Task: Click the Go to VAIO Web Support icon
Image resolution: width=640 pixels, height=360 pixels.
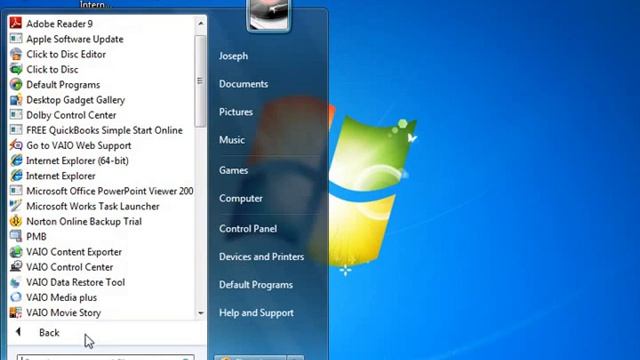Action: tap(16, 145)
